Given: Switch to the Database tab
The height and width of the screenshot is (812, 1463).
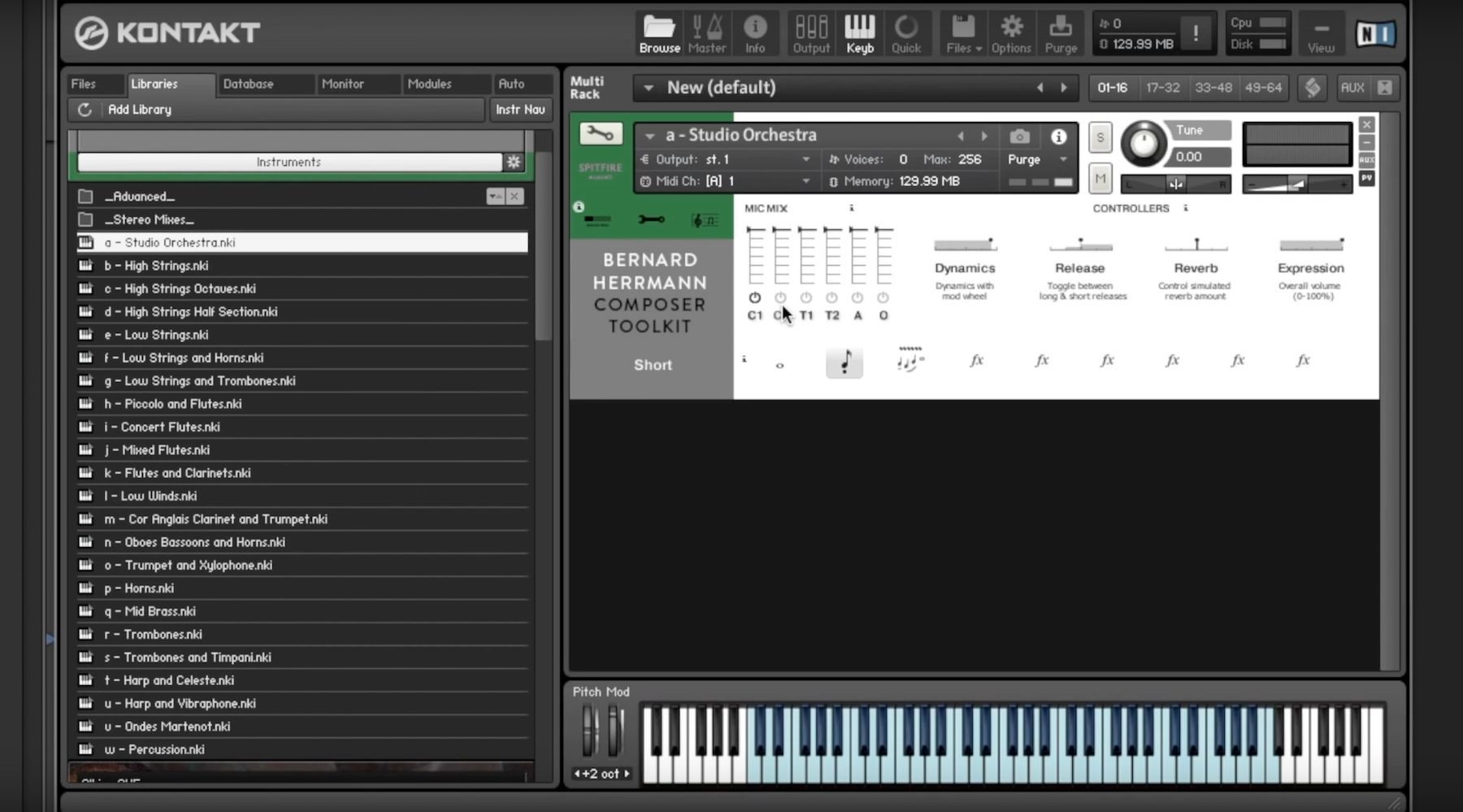Looking at the screenshot, I should click(x=249, y=84).
